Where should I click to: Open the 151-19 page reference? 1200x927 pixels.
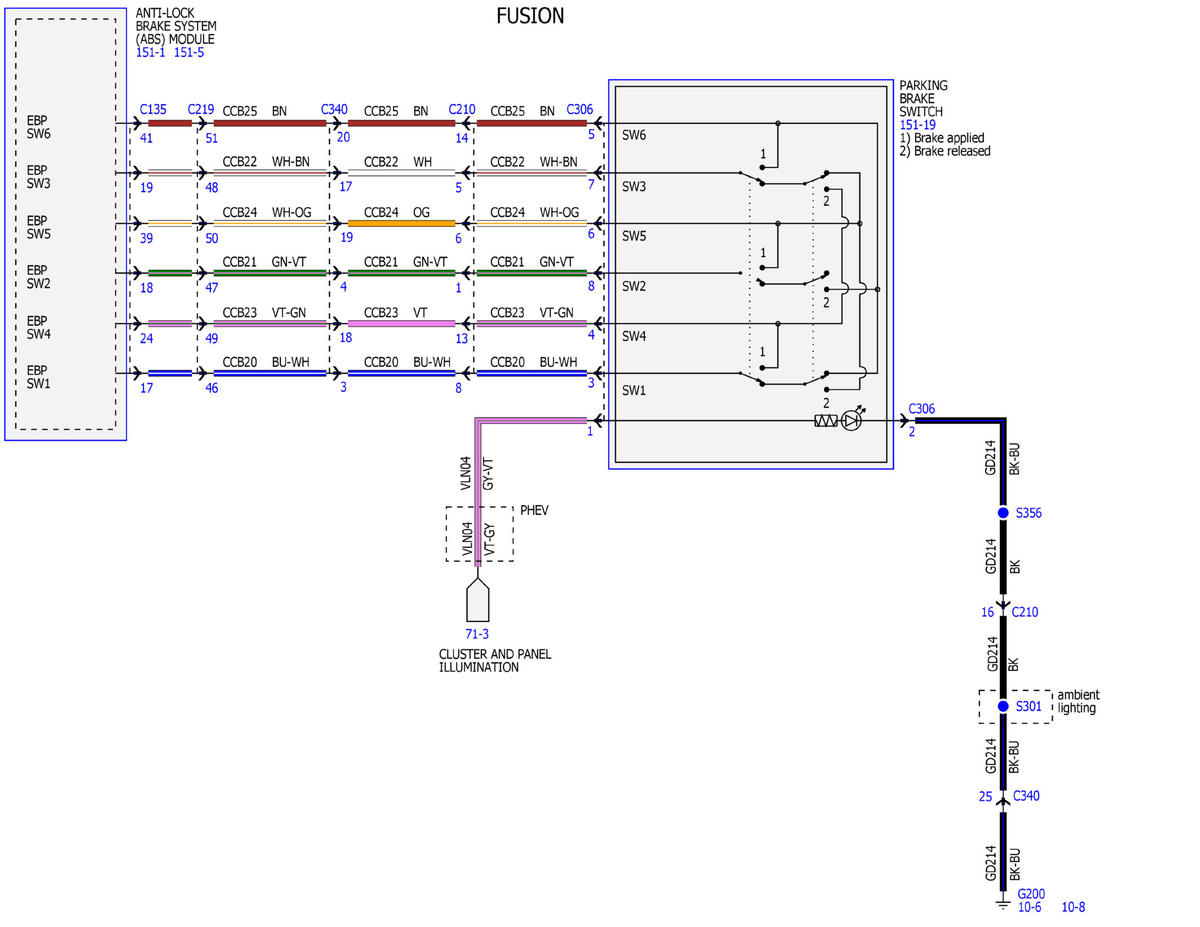click(x=918, y=125)
